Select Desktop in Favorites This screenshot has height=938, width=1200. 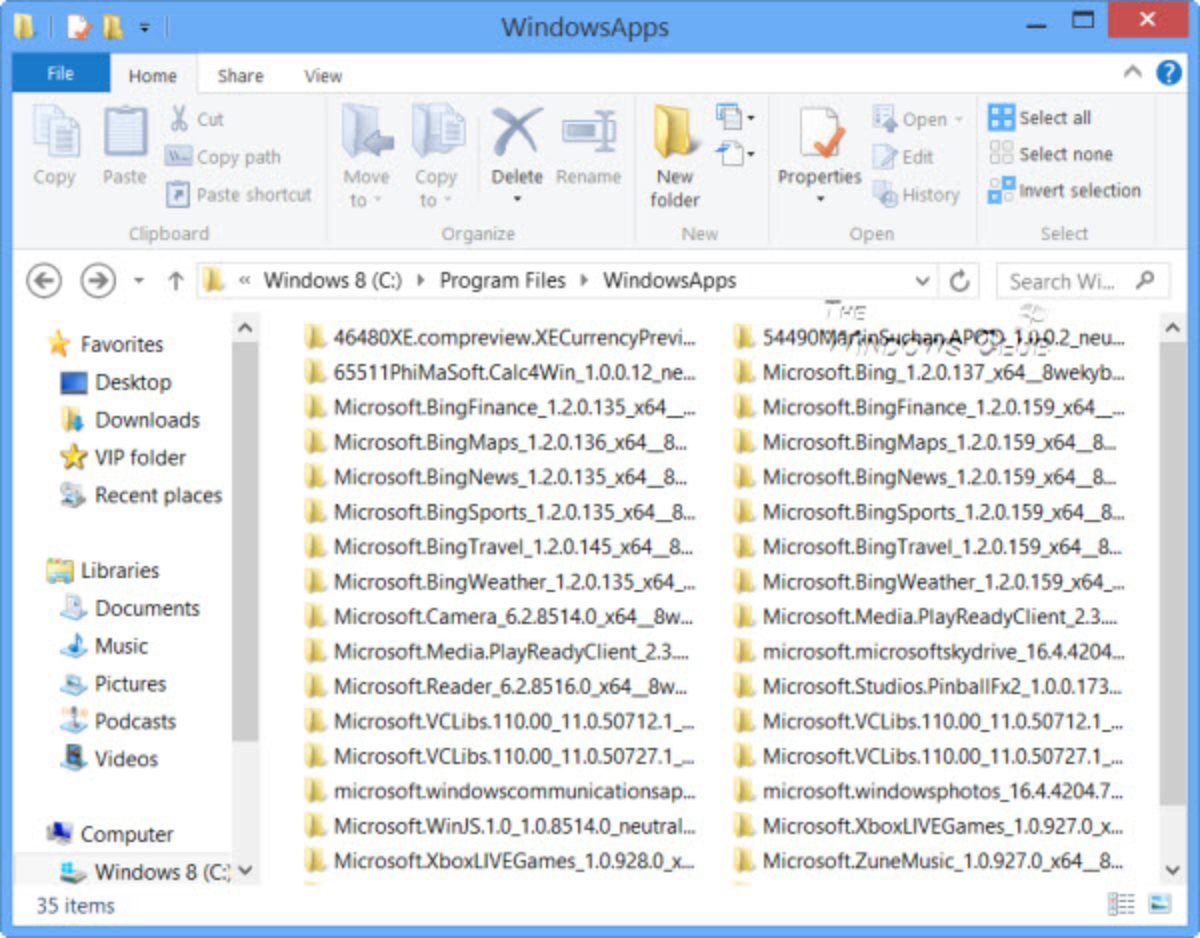point(116,382)
